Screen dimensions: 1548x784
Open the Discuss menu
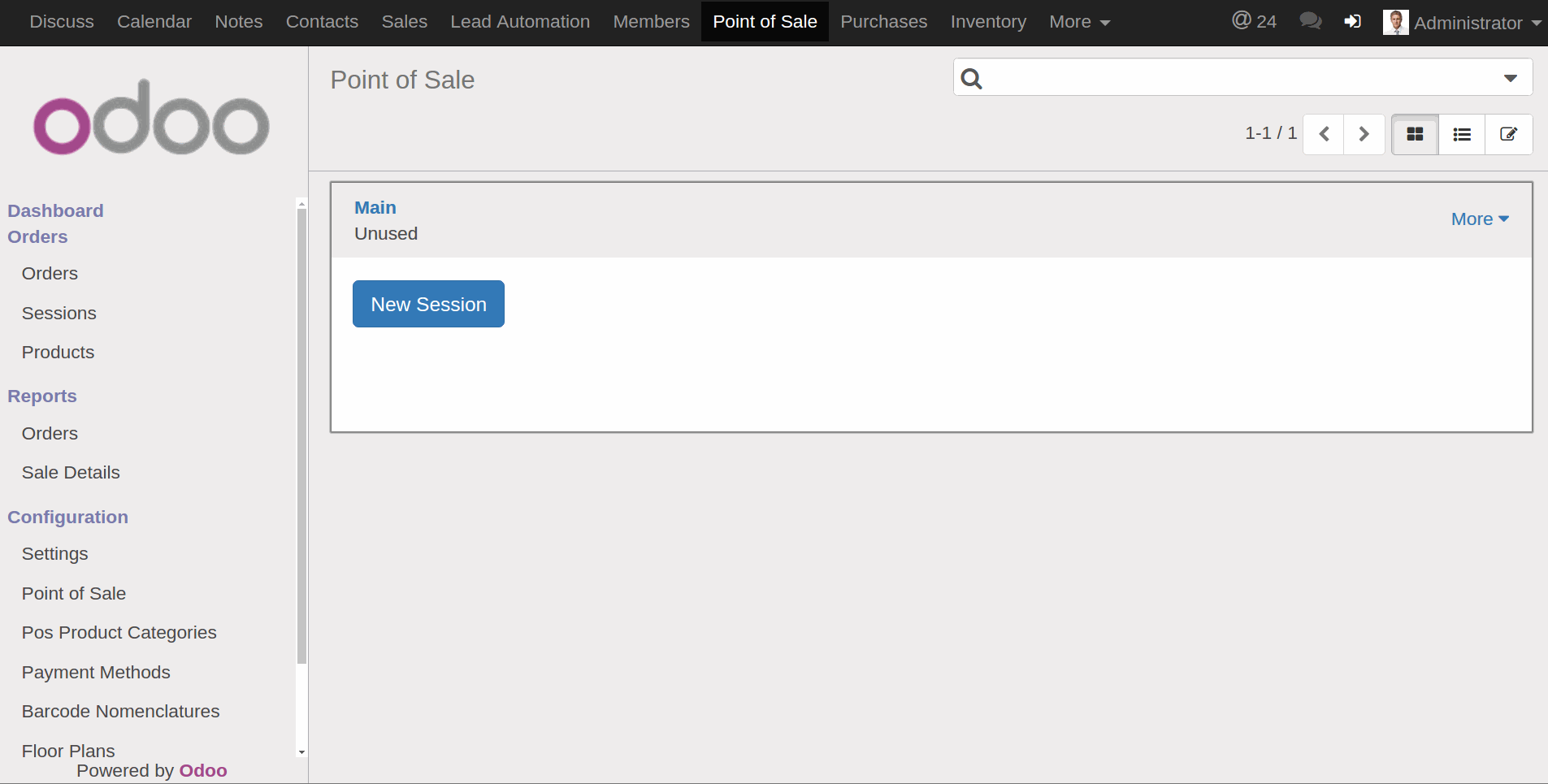62,22
